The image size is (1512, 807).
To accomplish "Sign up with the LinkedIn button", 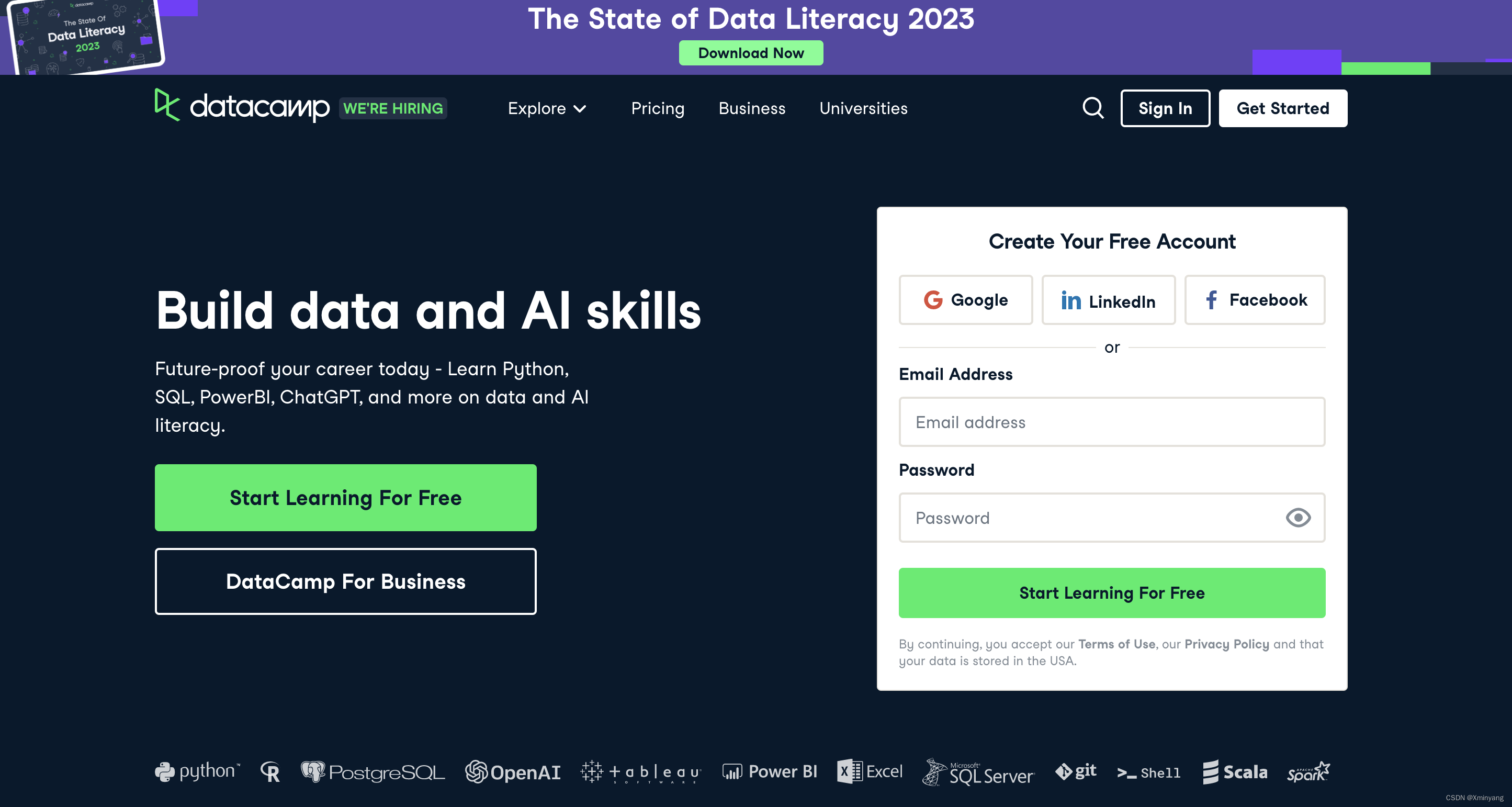I will [x=1108, y=300].
